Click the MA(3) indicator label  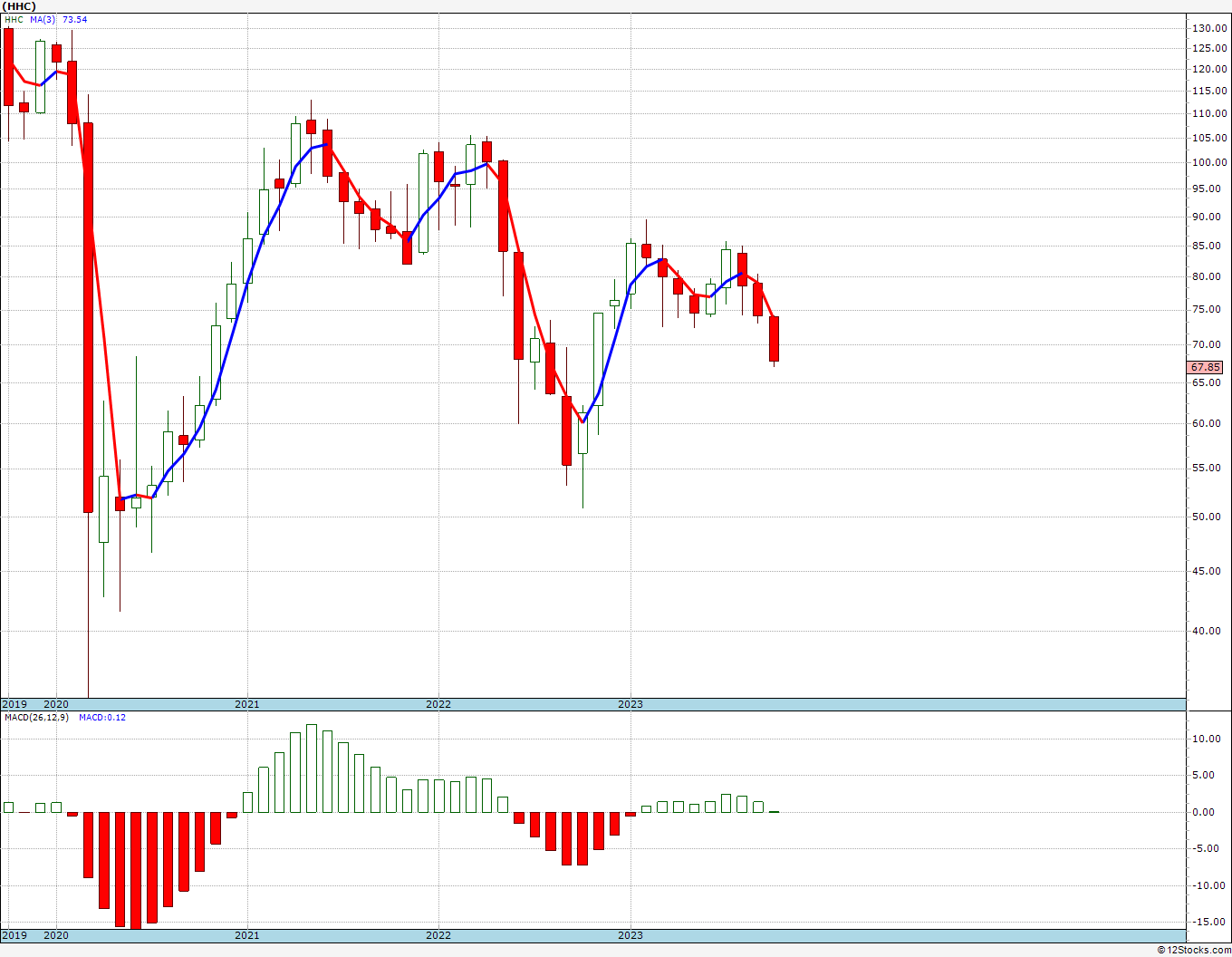[42, 19]
